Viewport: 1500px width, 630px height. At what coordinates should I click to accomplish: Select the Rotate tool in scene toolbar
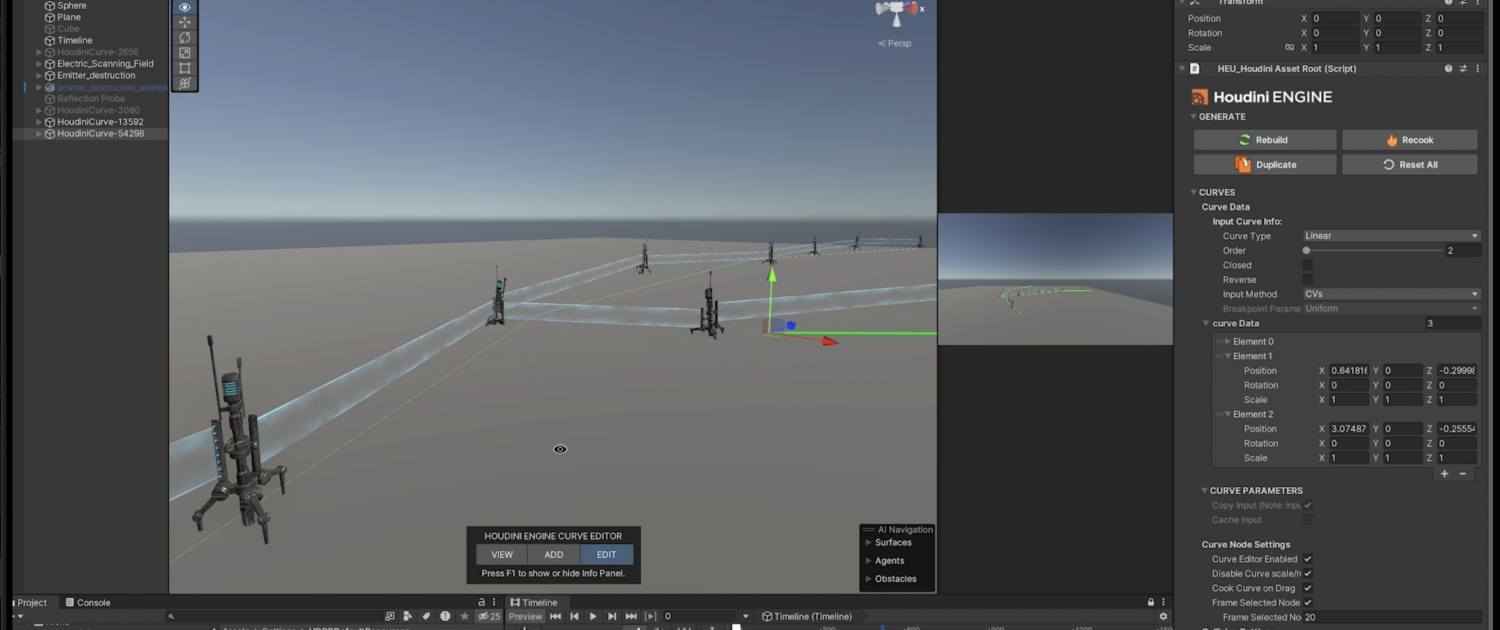click(185, 37)
